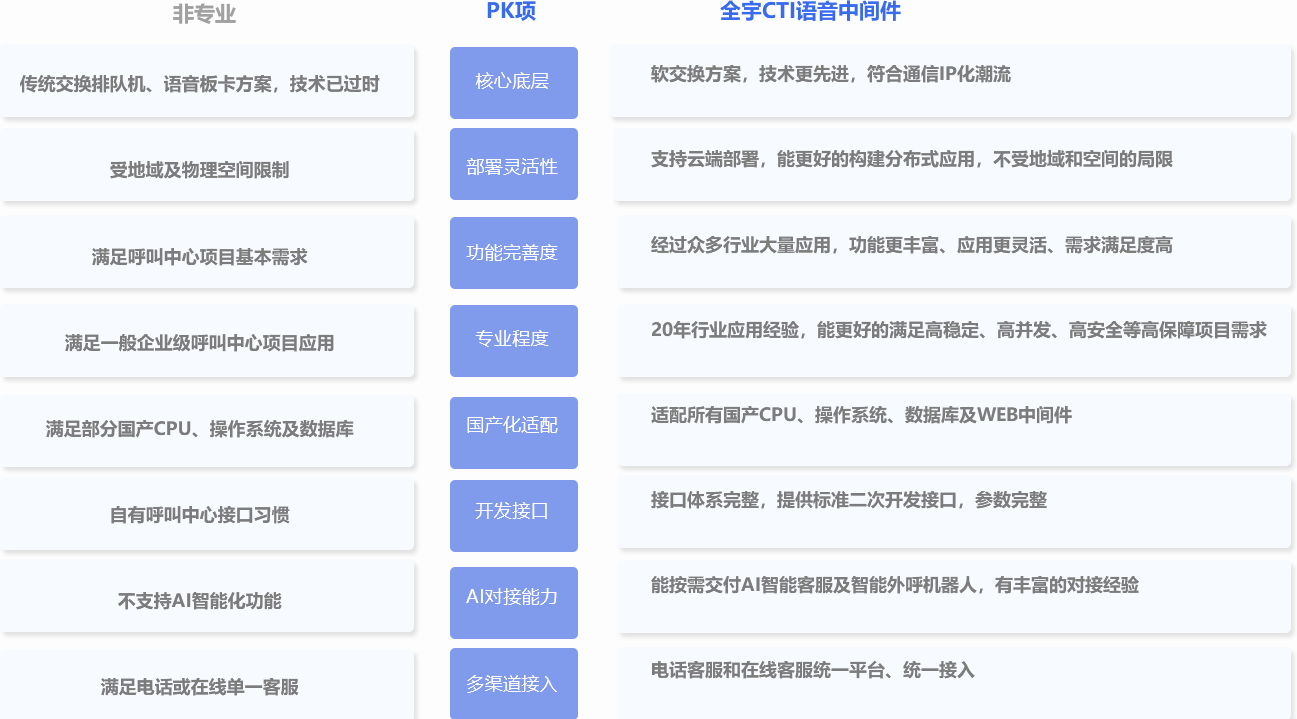Select the 支持云端部署 description card
Image resolution: width=1297 pixels, height=719 pixels.
950,165
